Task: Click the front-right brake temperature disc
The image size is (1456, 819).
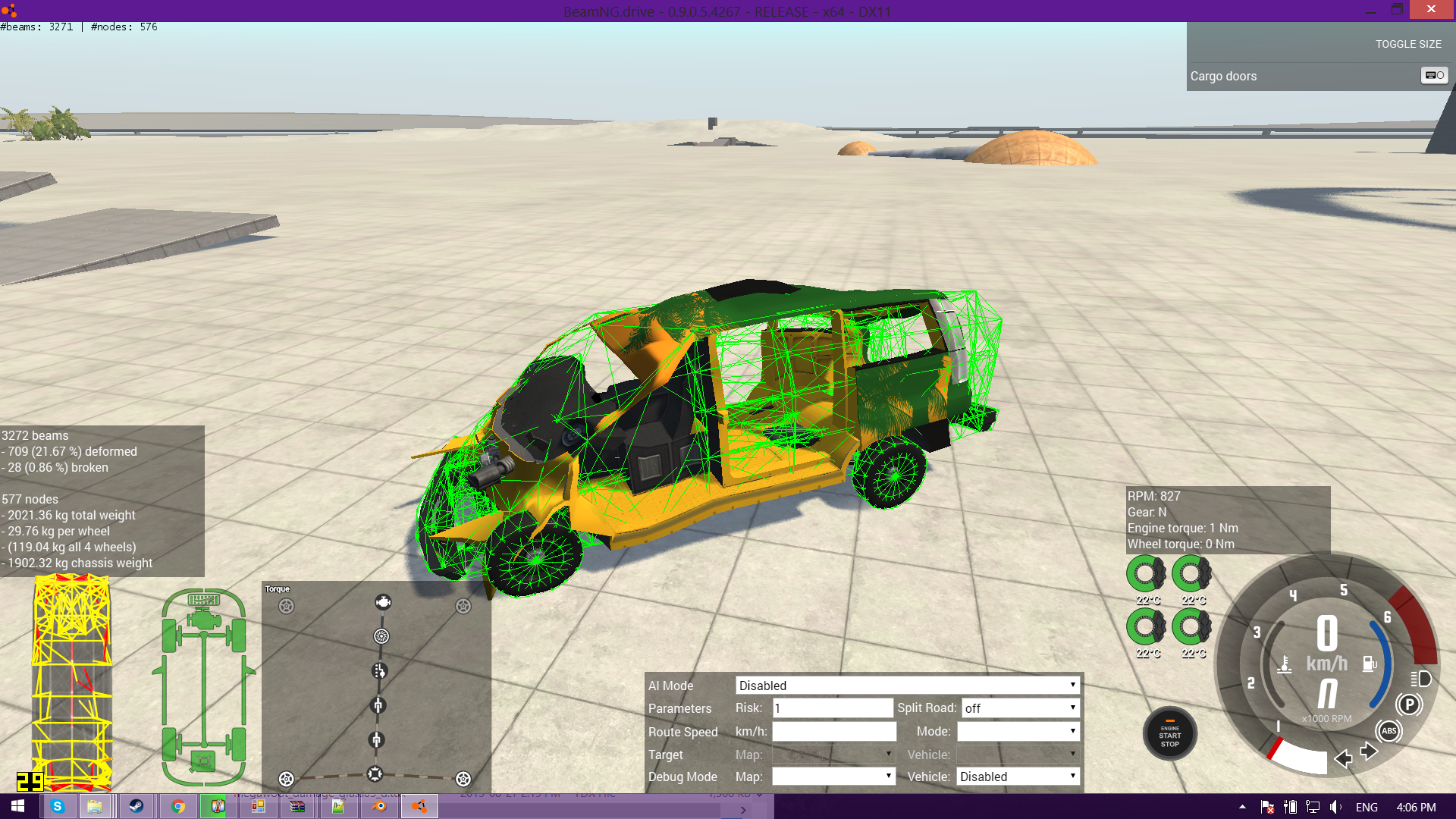Action: point(1191,574)
